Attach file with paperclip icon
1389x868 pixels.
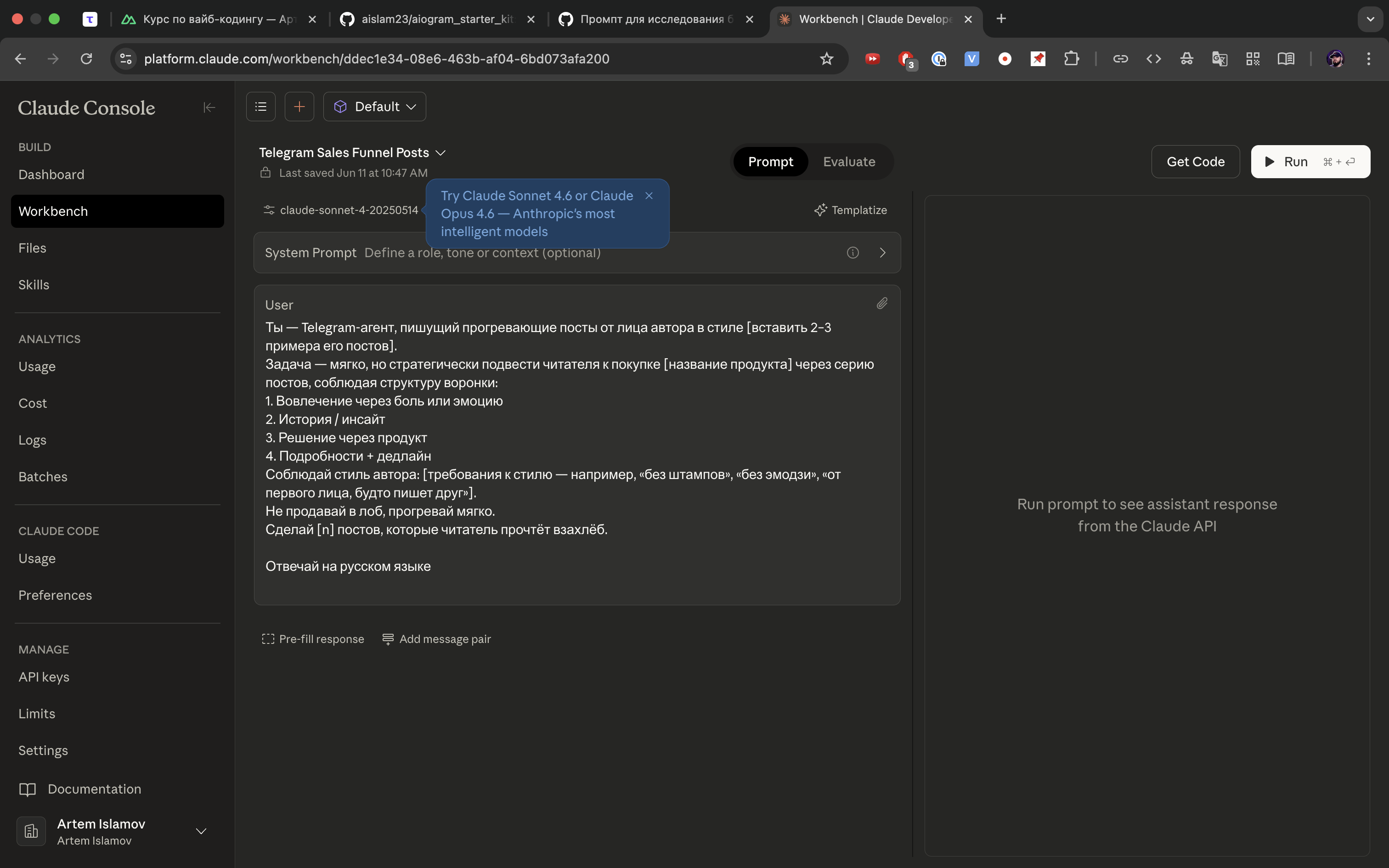coord(881,303)
